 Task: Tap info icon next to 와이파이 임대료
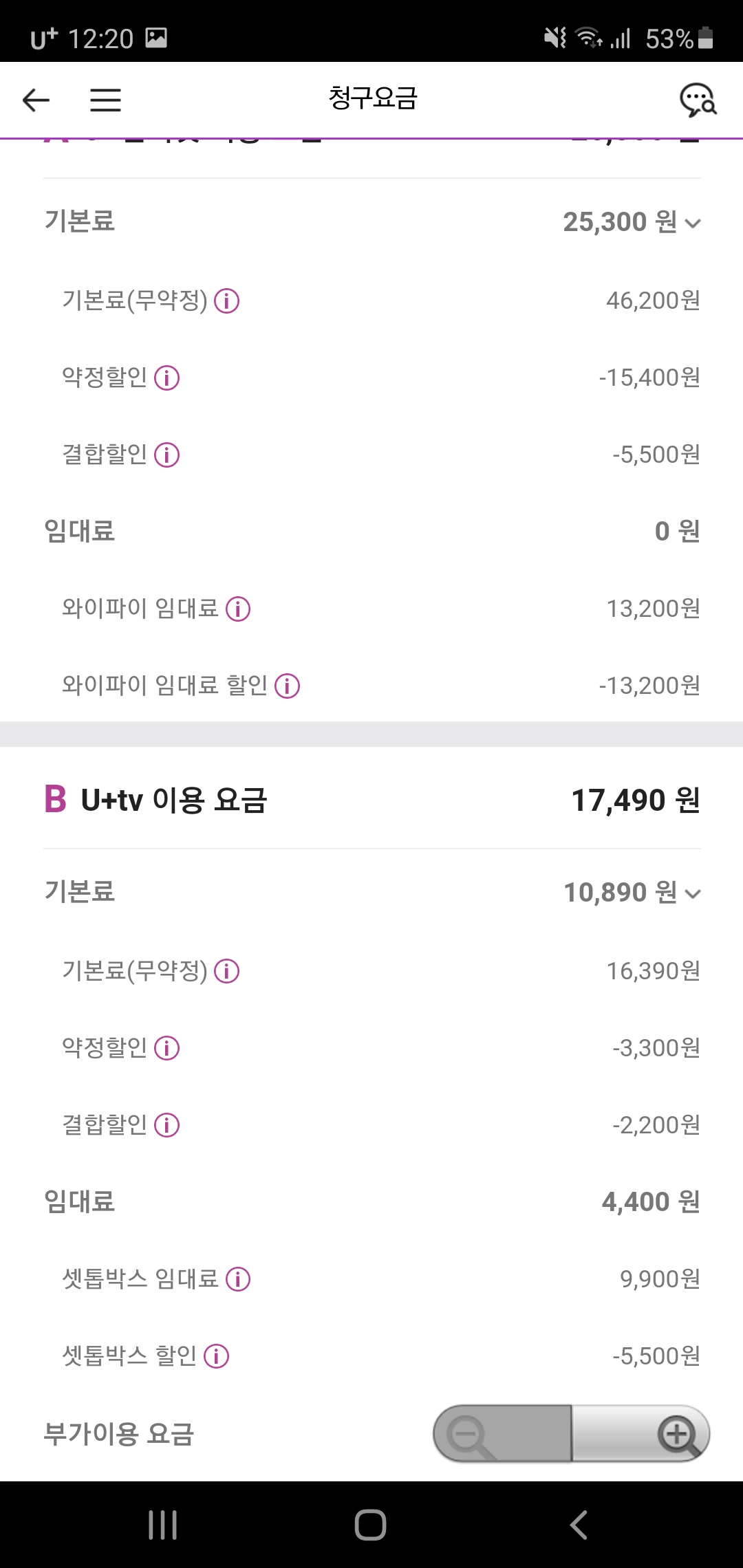pos(238,609)
